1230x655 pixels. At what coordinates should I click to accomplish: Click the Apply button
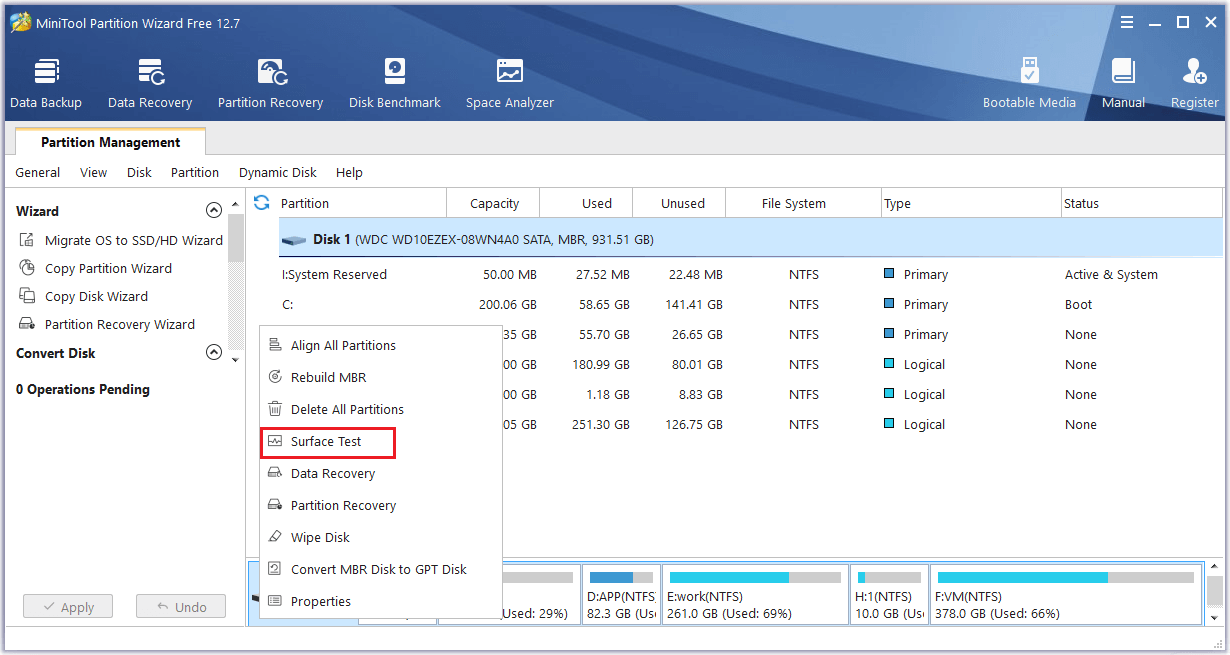(x=68, y=607)
